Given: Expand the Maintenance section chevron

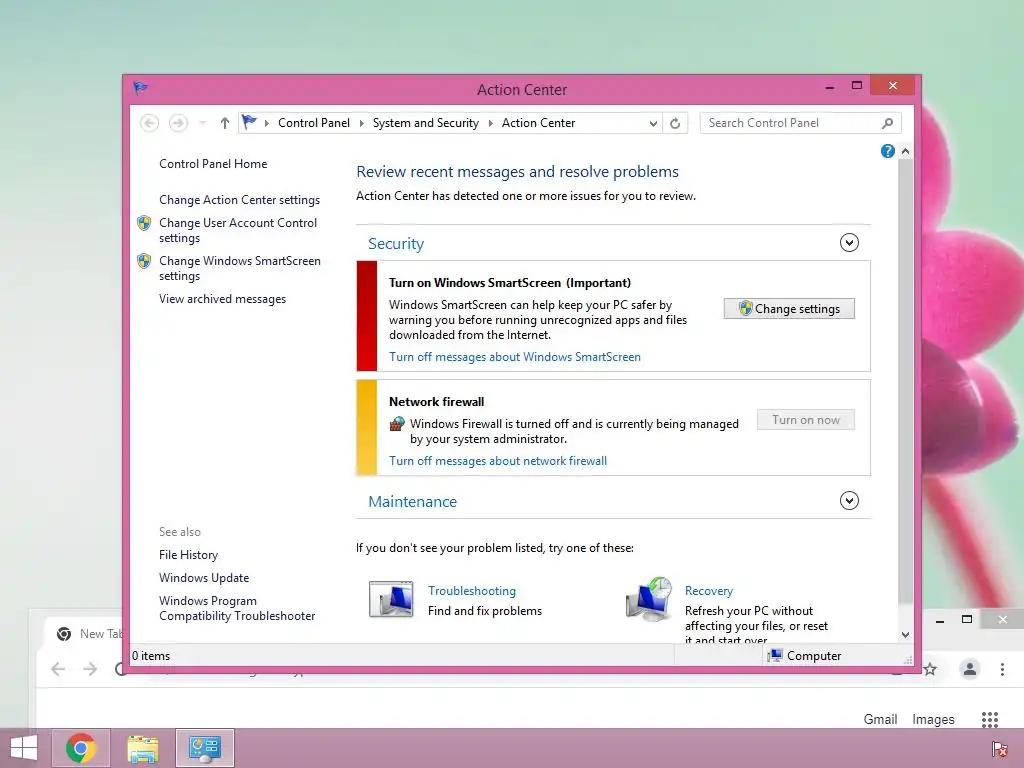Looking at the screenshot, I should (x=849, y=501).
